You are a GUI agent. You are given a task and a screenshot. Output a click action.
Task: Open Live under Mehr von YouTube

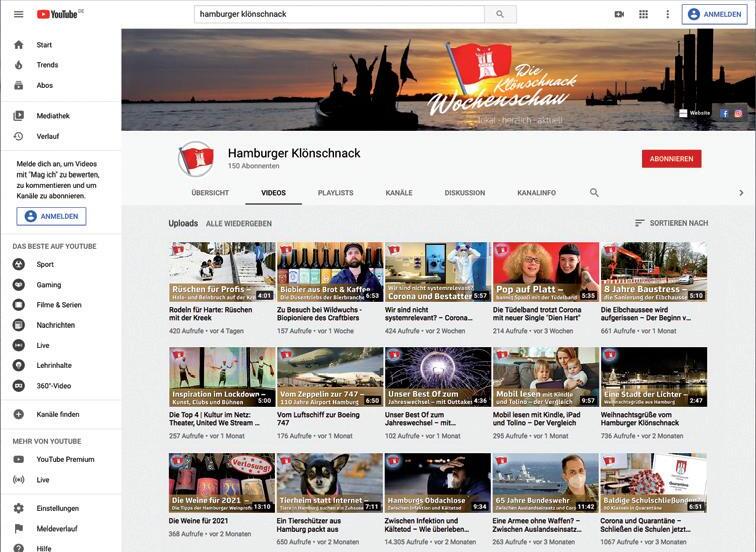click(18, 480)
